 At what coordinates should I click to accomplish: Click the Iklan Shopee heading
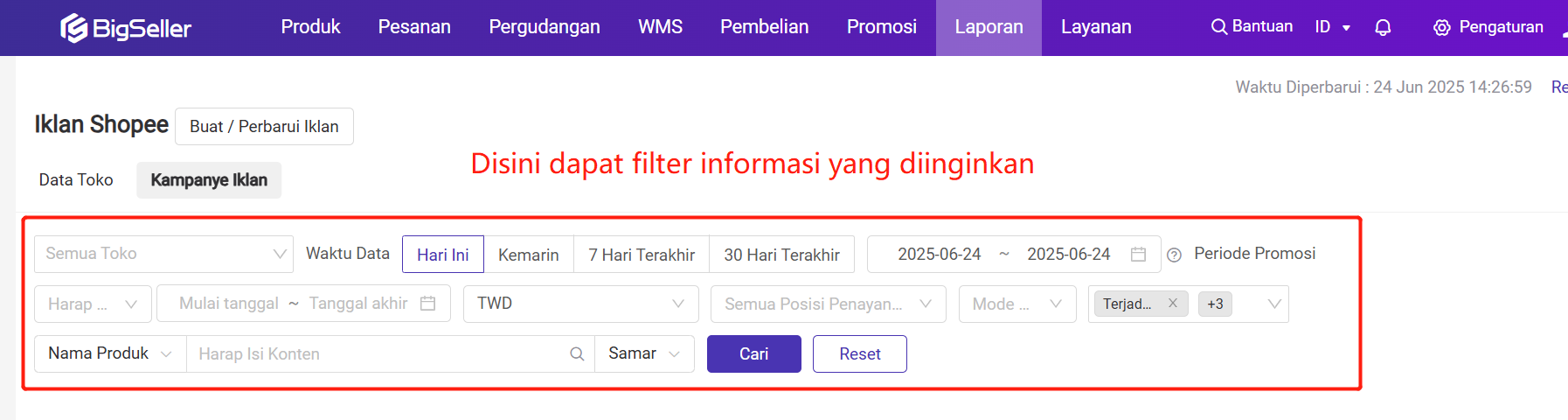[x=101, y=124]
